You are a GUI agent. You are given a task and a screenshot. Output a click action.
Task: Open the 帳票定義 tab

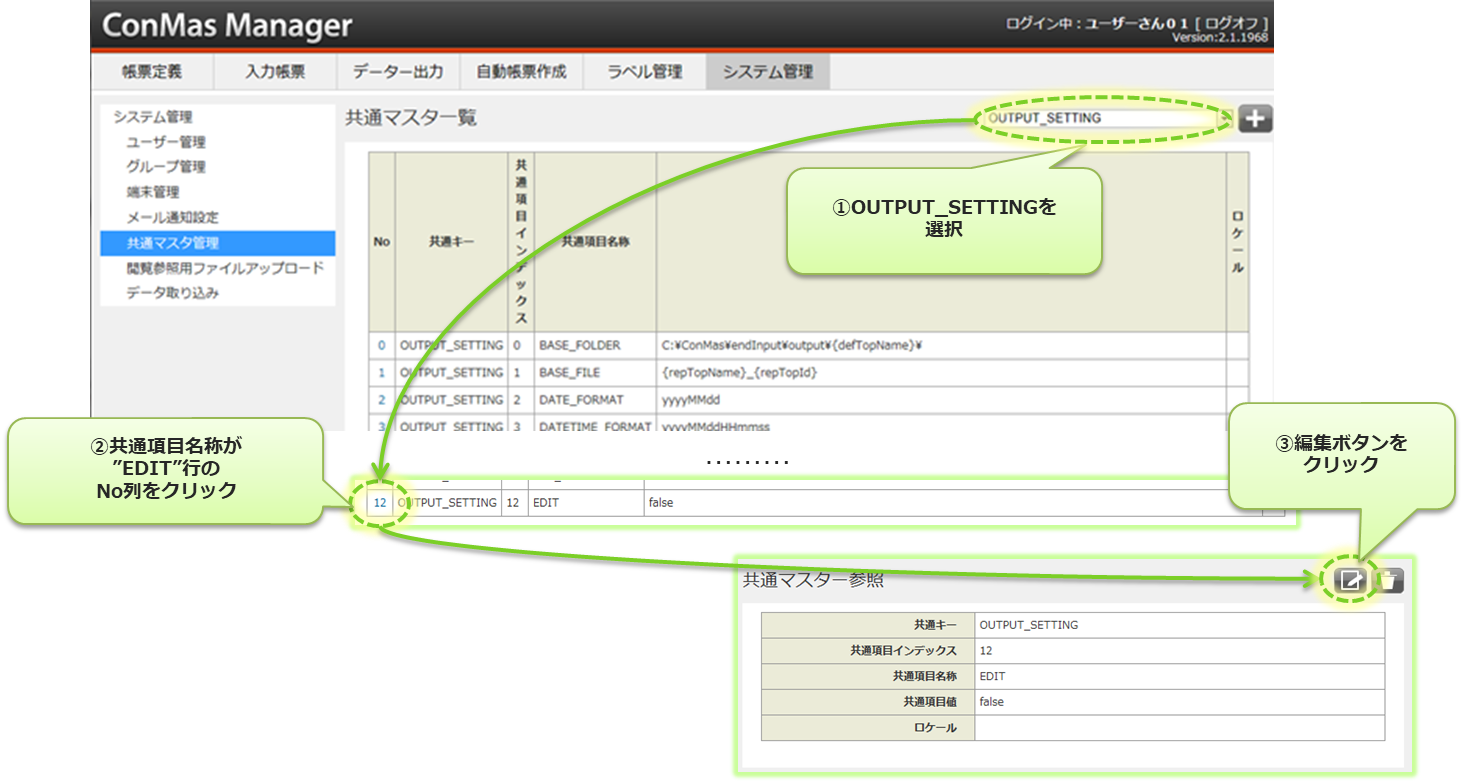tap(152, 72)
